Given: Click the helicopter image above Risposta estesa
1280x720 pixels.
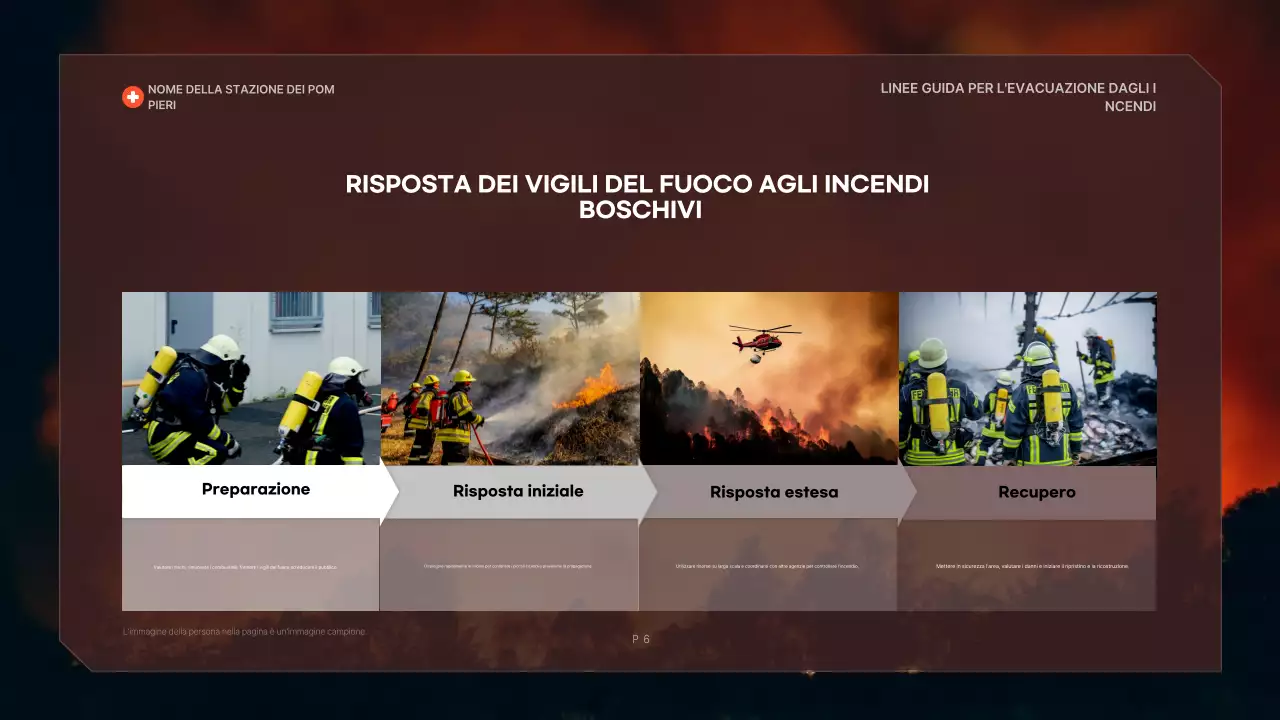Looking at the screenshot, I should pyautogui.click(x=769, y=378).
